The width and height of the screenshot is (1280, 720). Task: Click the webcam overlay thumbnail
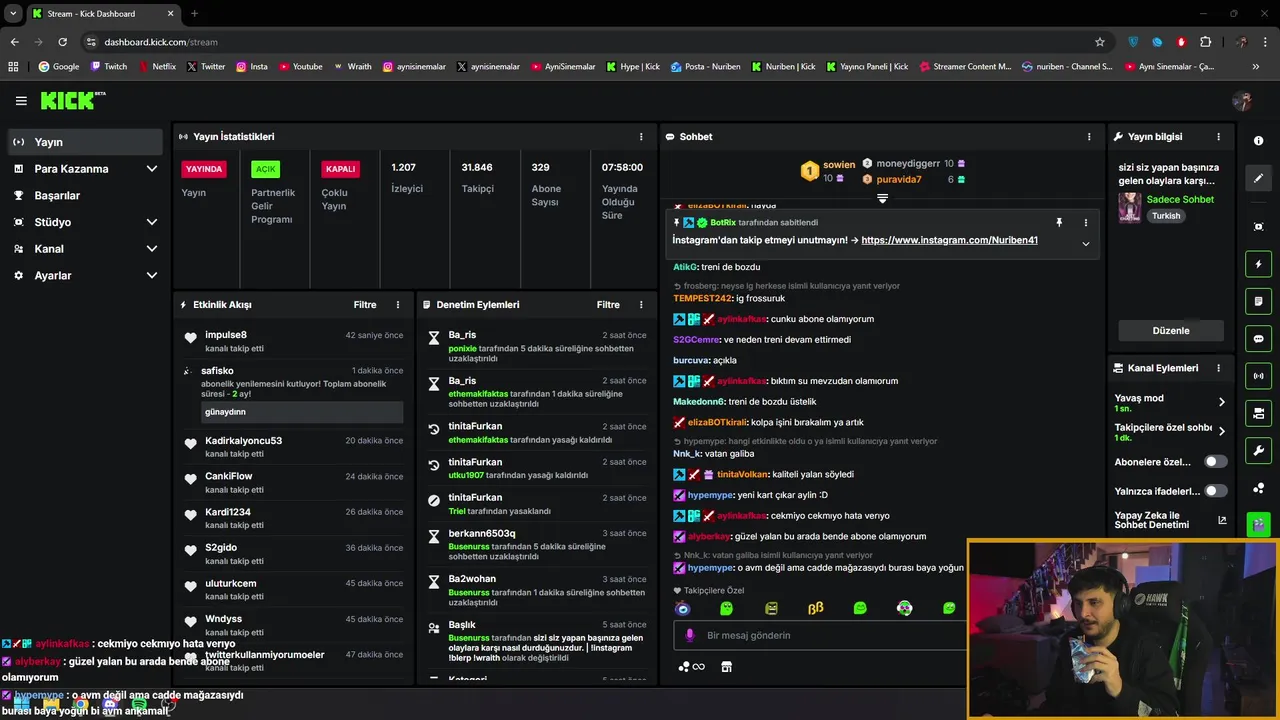pos(1123,629)
